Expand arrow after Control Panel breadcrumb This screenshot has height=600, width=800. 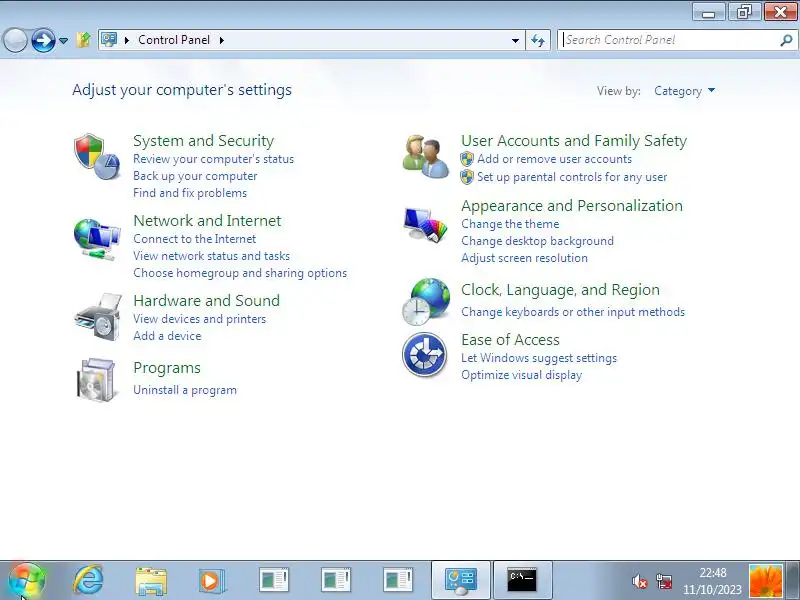pos(221,40)
